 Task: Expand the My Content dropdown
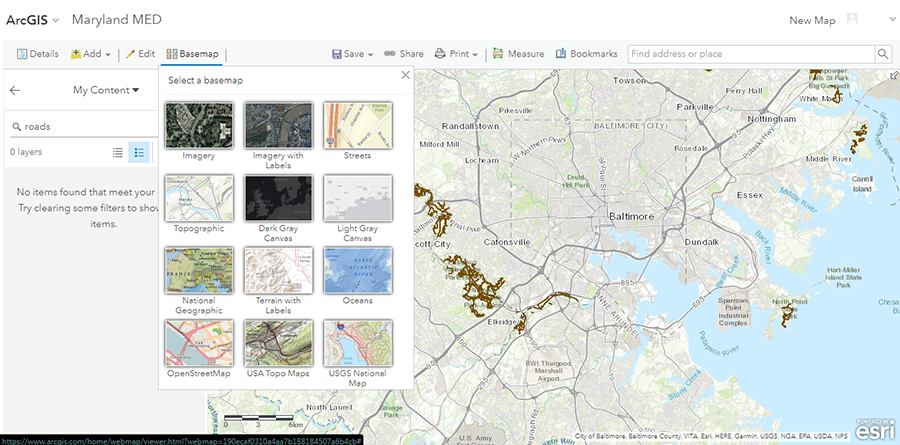click(x=106, y=90)
